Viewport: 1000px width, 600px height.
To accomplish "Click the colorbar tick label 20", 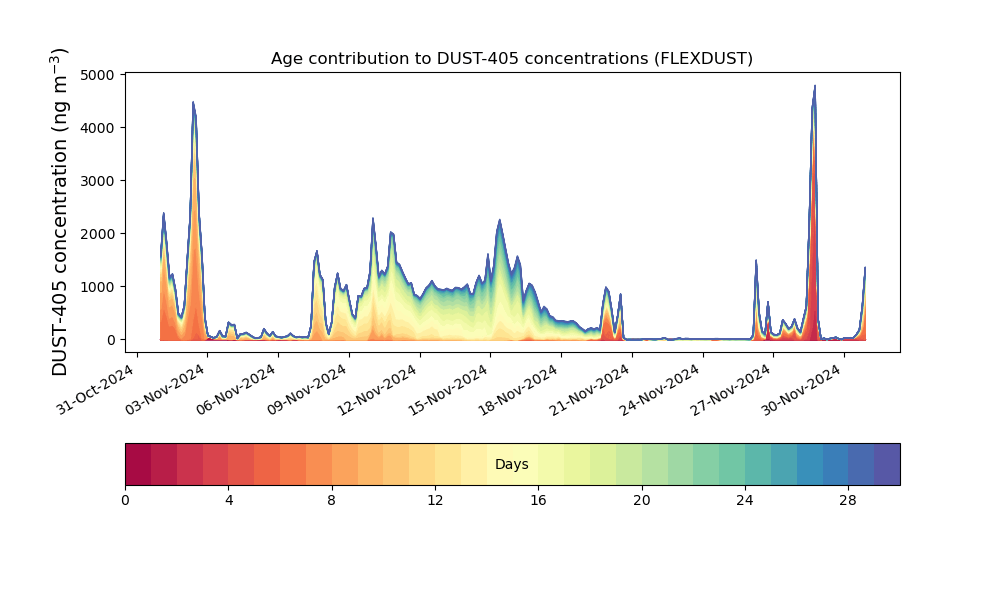I will click(x=642, y=501).
